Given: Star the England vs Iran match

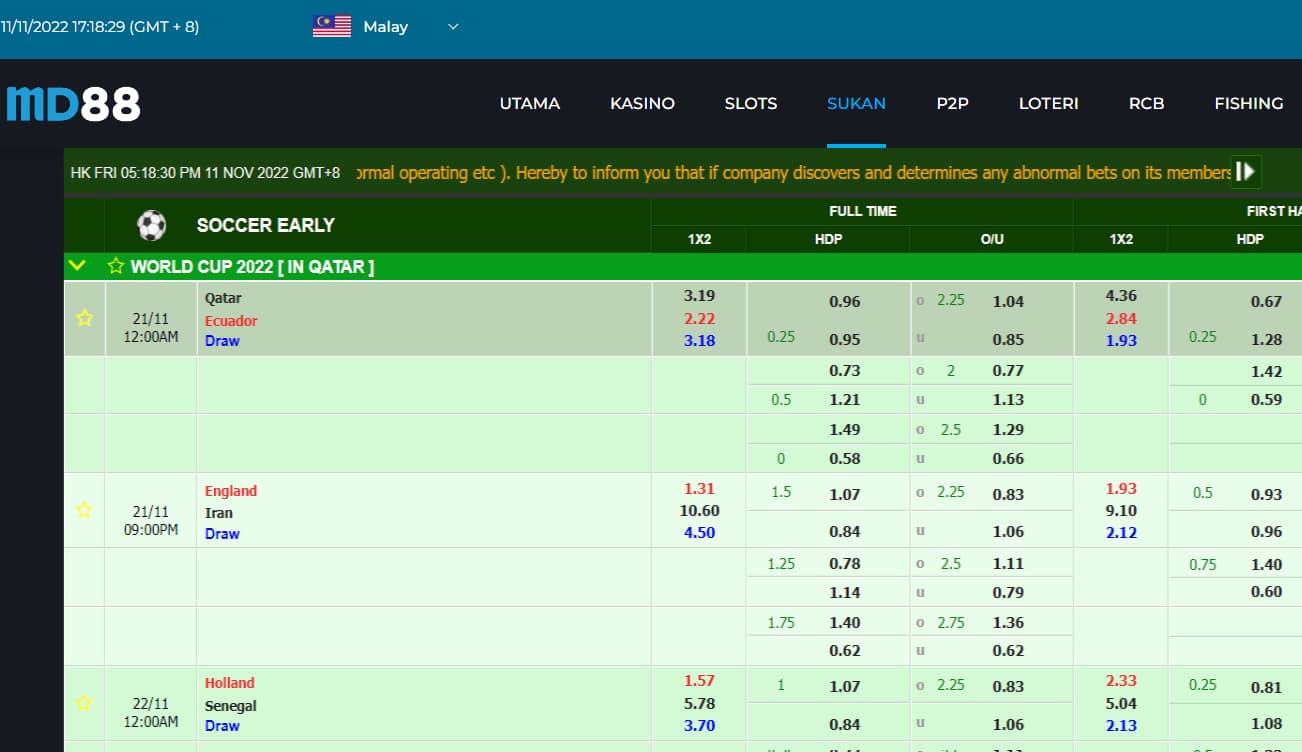Looking at the screenshot, I should [85, 510].
